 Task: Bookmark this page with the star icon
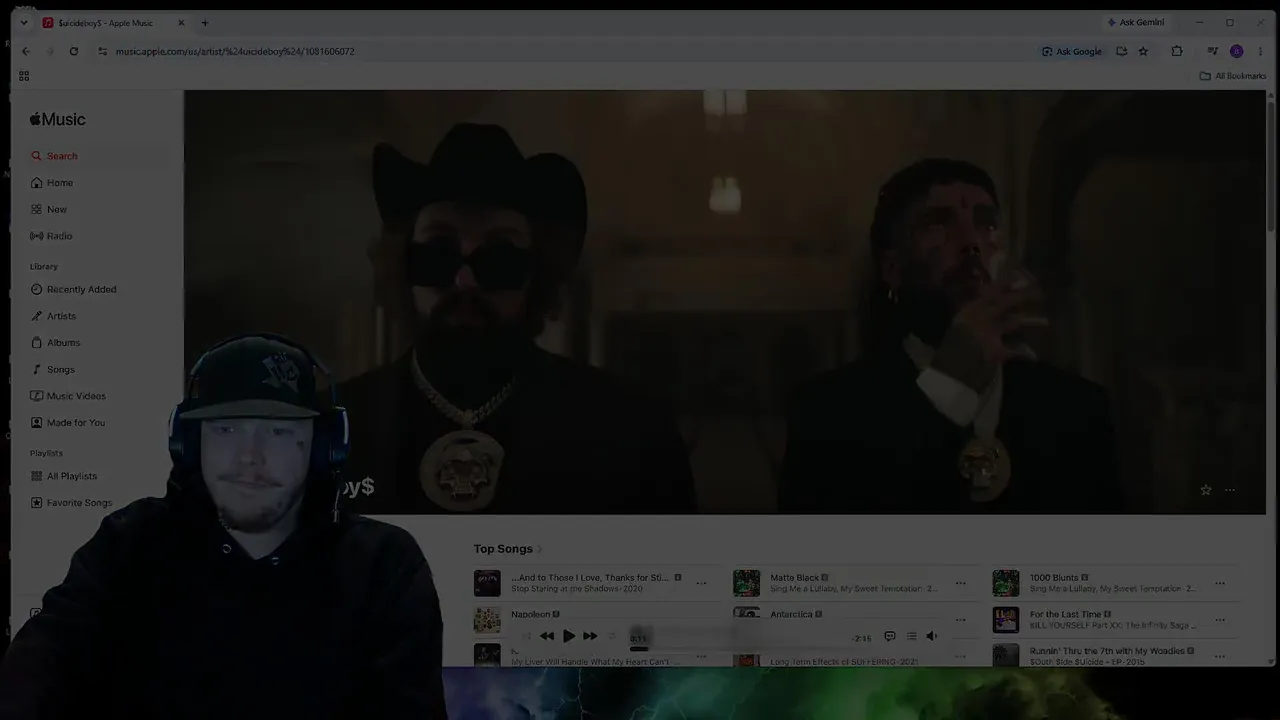pos(1143,51)
